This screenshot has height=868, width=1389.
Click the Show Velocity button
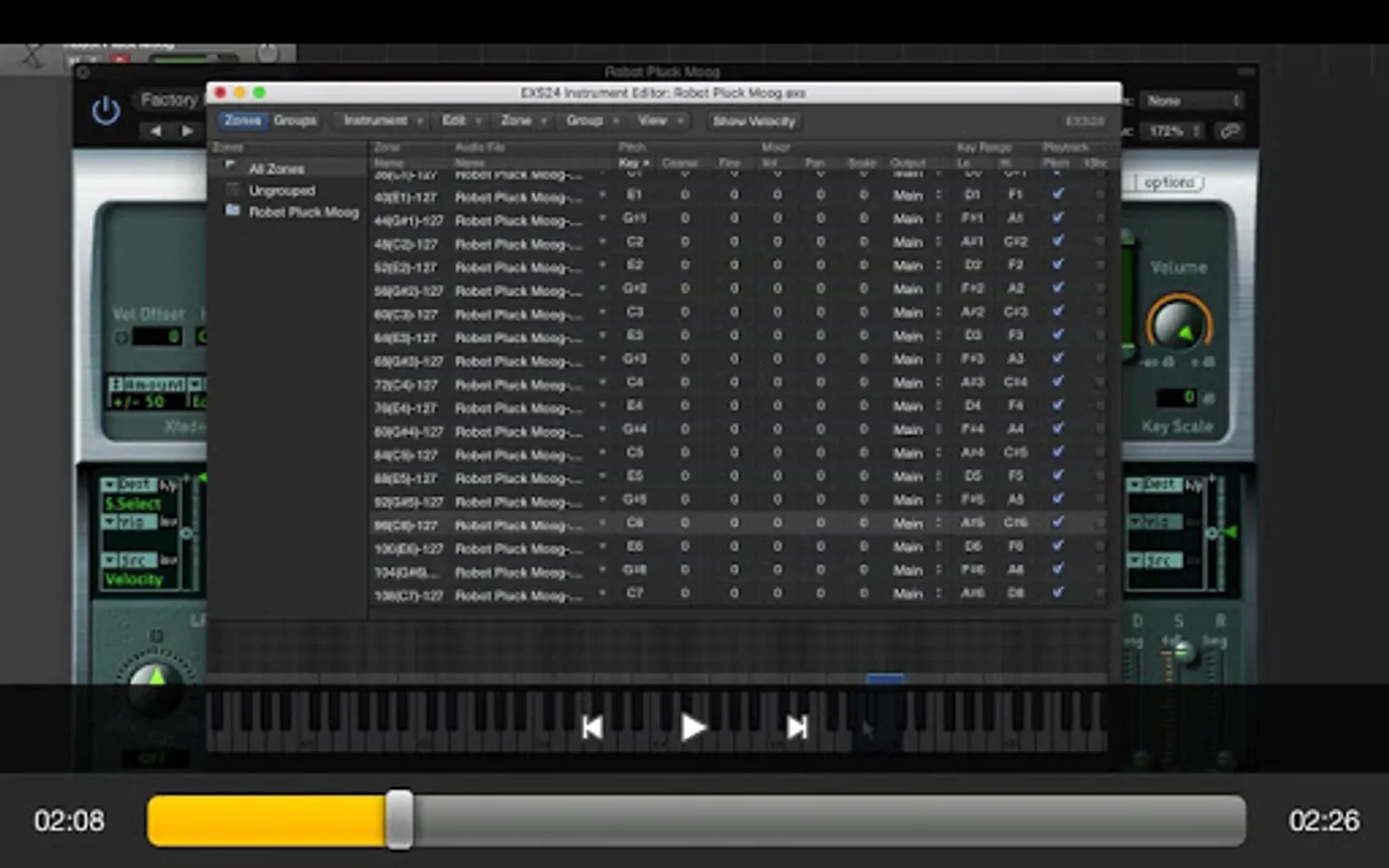pos(754,121)
